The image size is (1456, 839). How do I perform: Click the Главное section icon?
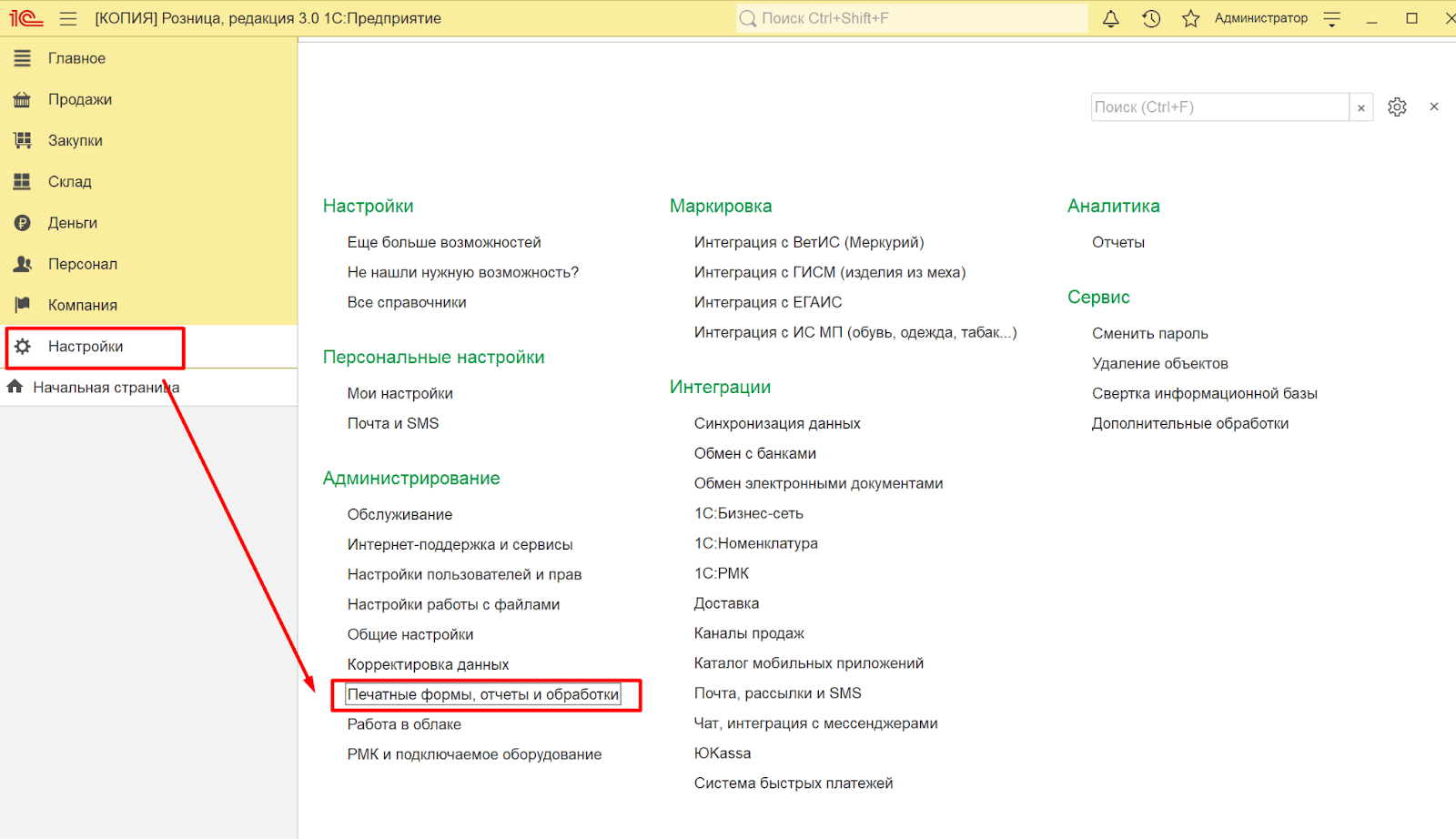coord(23,58)
